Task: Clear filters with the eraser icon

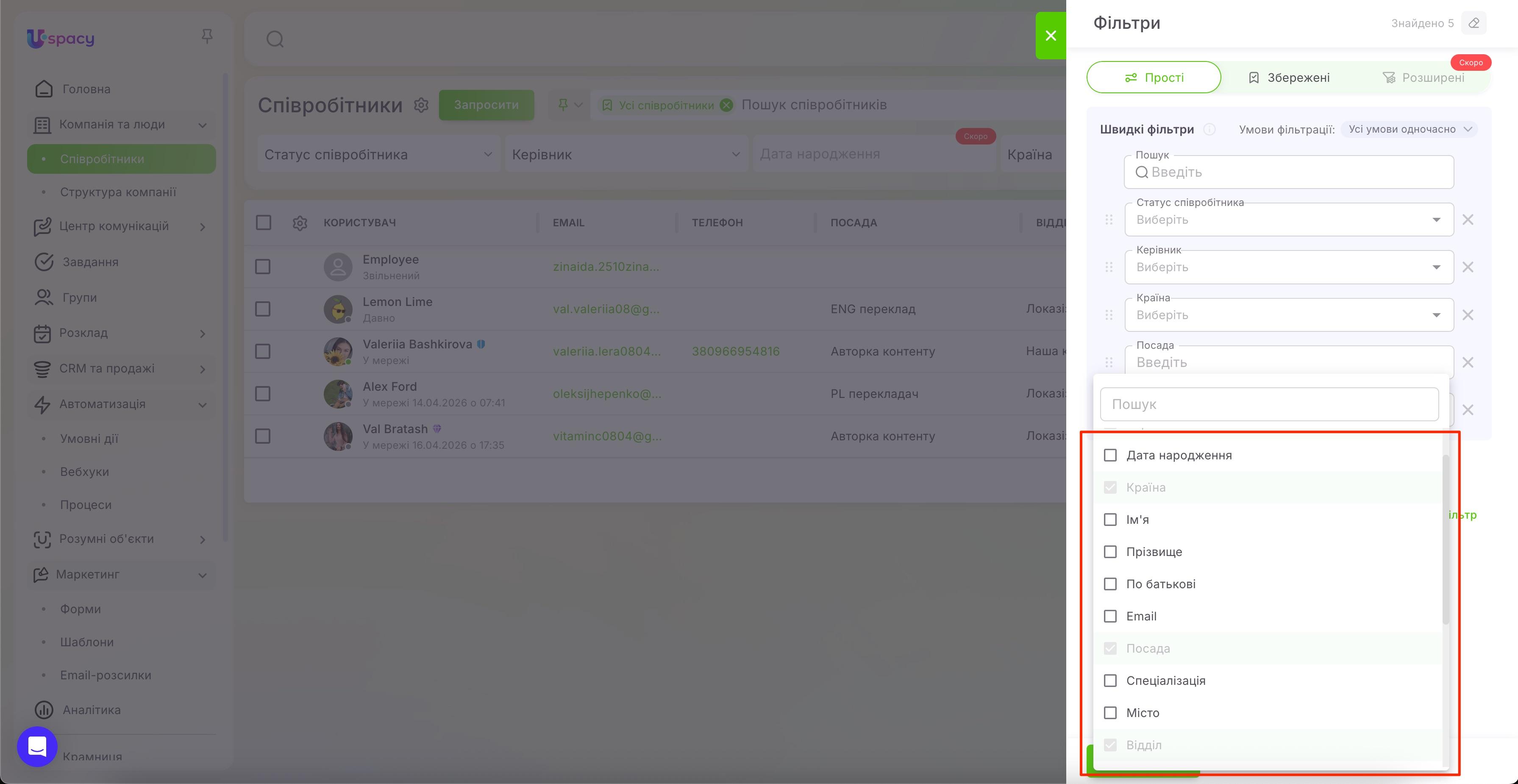Action: pyautogui.click(x=1474, y=23)
